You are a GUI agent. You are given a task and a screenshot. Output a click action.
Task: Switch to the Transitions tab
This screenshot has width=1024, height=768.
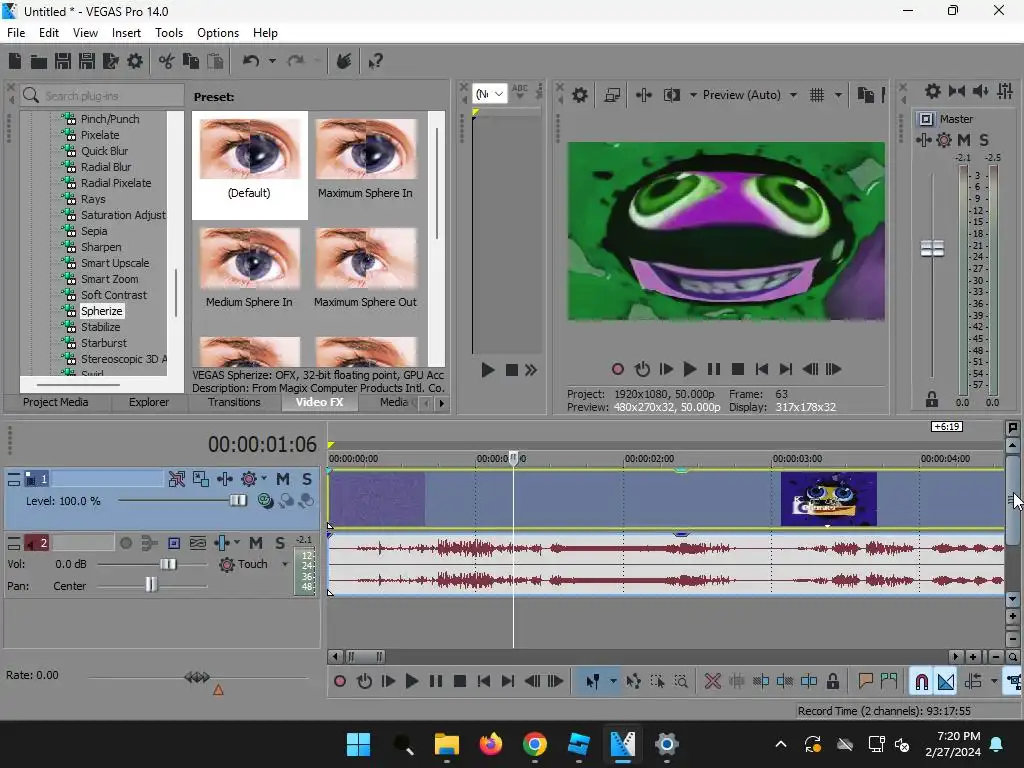tap(234, 402)
